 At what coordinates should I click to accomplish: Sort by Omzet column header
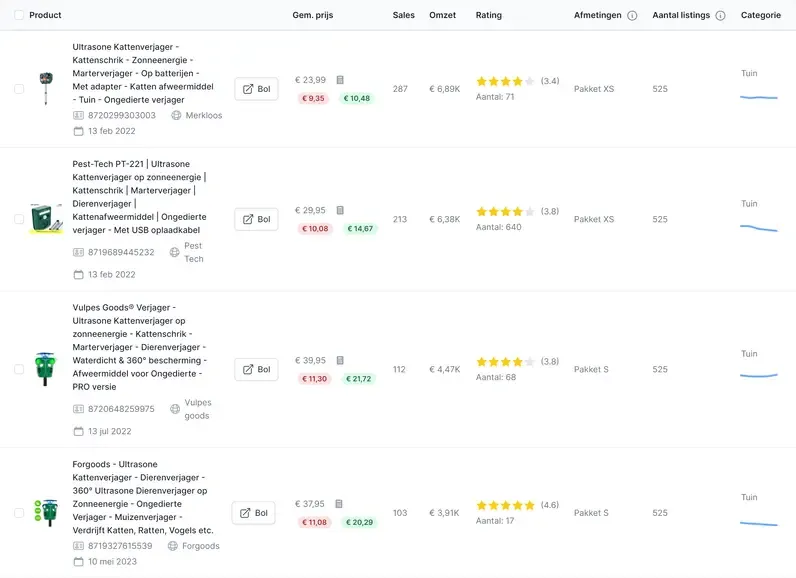click(443, 15)
